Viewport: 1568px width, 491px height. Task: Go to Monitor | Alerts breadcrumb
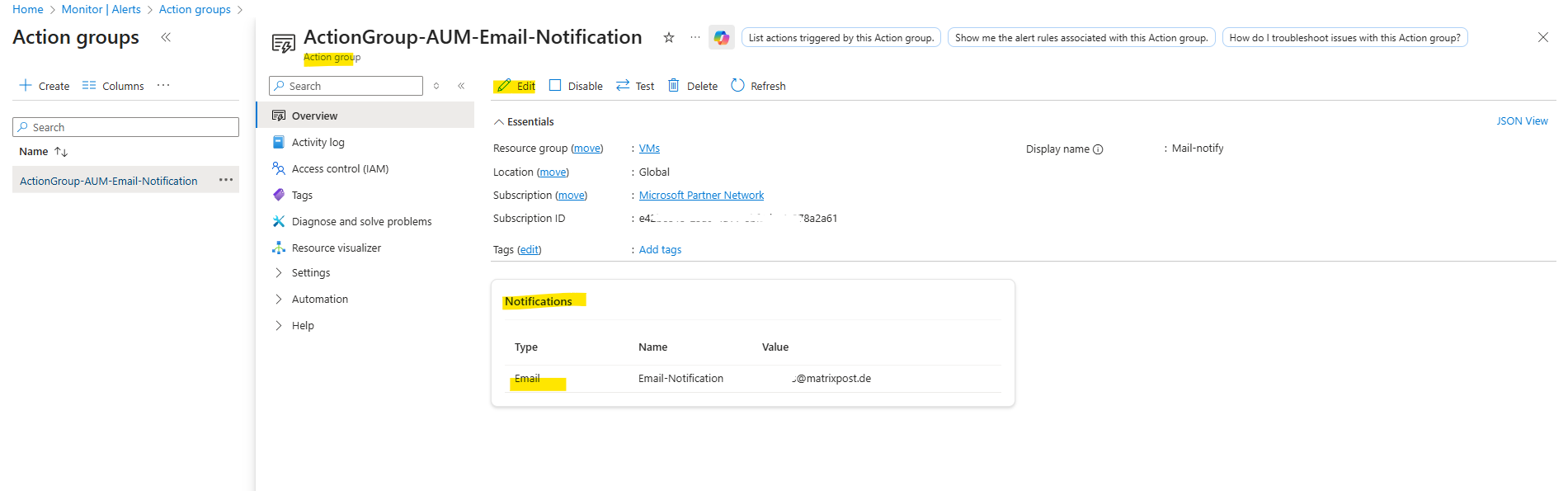pos(101,9)
